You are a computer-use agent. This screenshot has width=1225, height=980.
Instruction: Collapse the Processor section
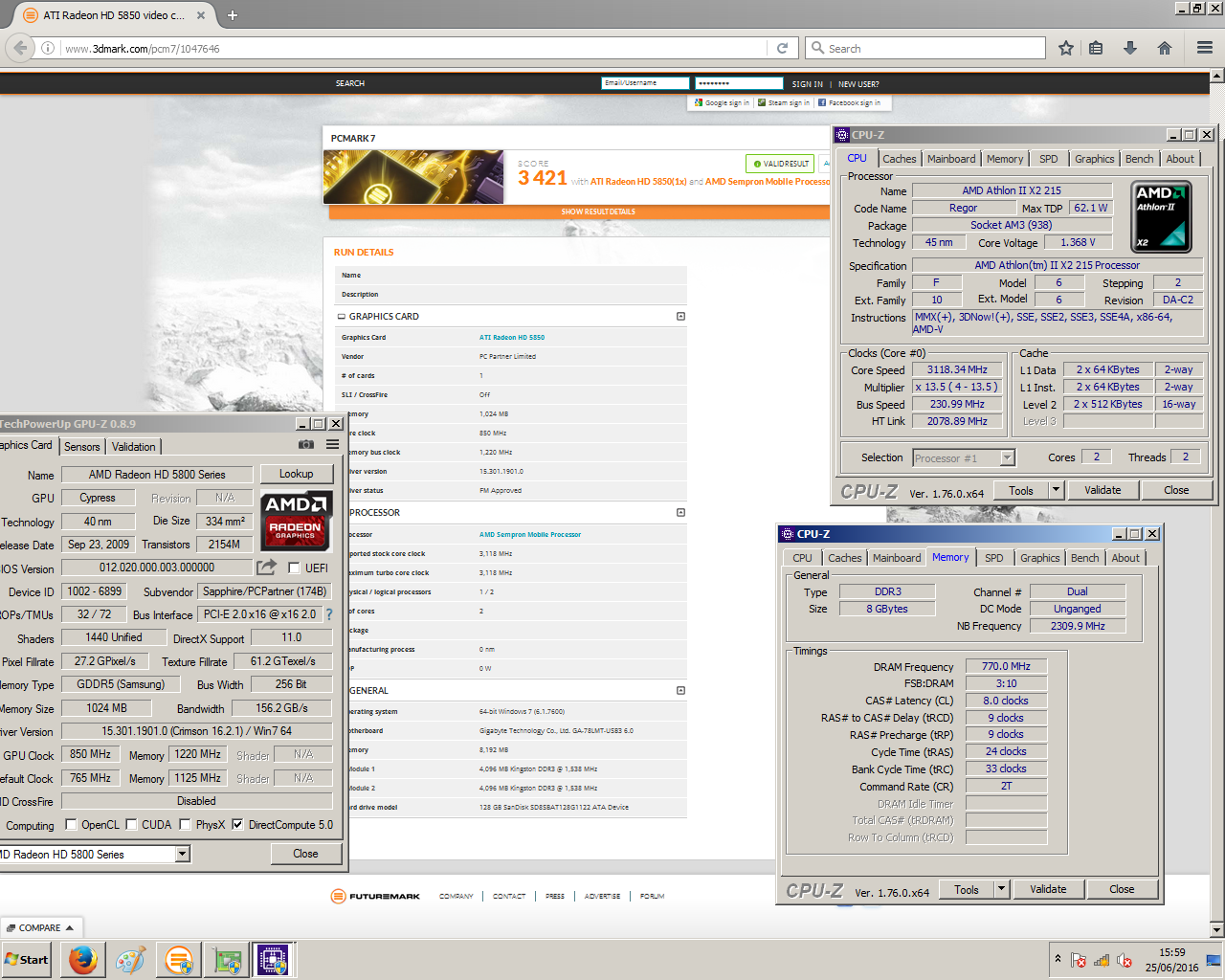click(680, 512)
